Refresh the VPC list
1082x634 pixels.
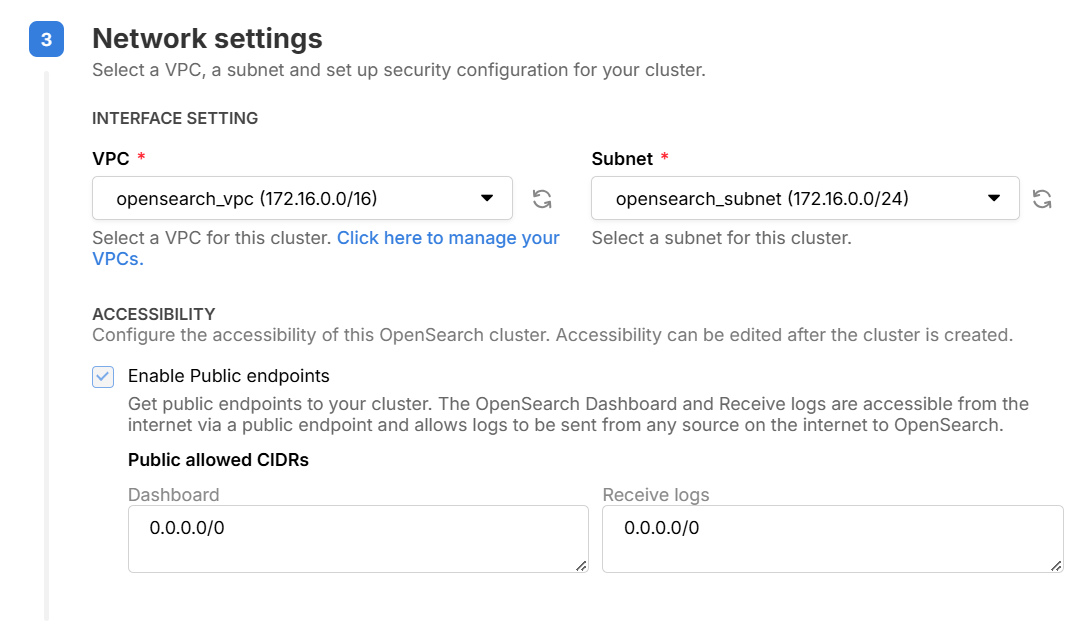(x=542, y=198)
